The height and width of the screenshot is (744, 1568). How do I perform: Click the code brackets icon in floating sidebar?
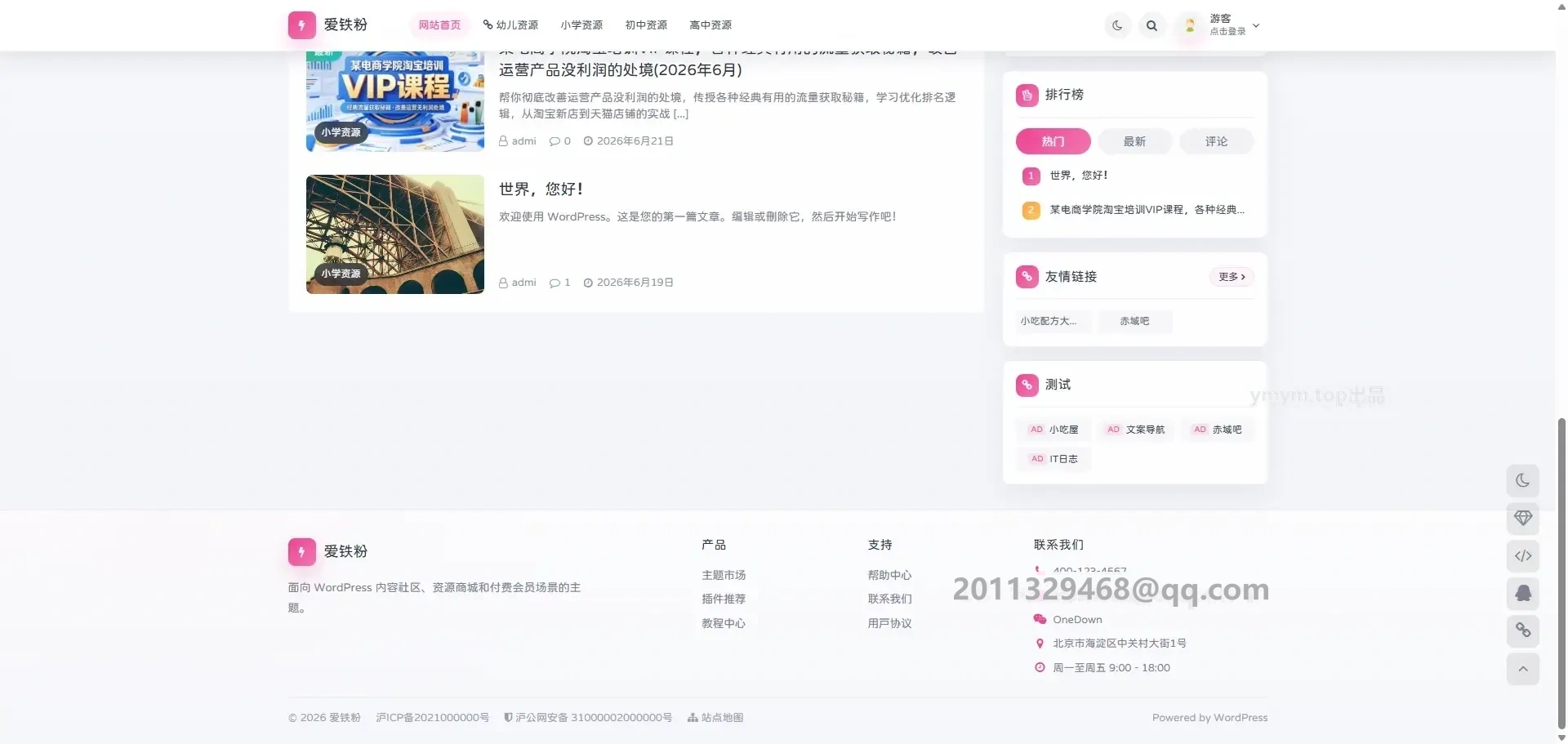click(x=1523, y=556)
